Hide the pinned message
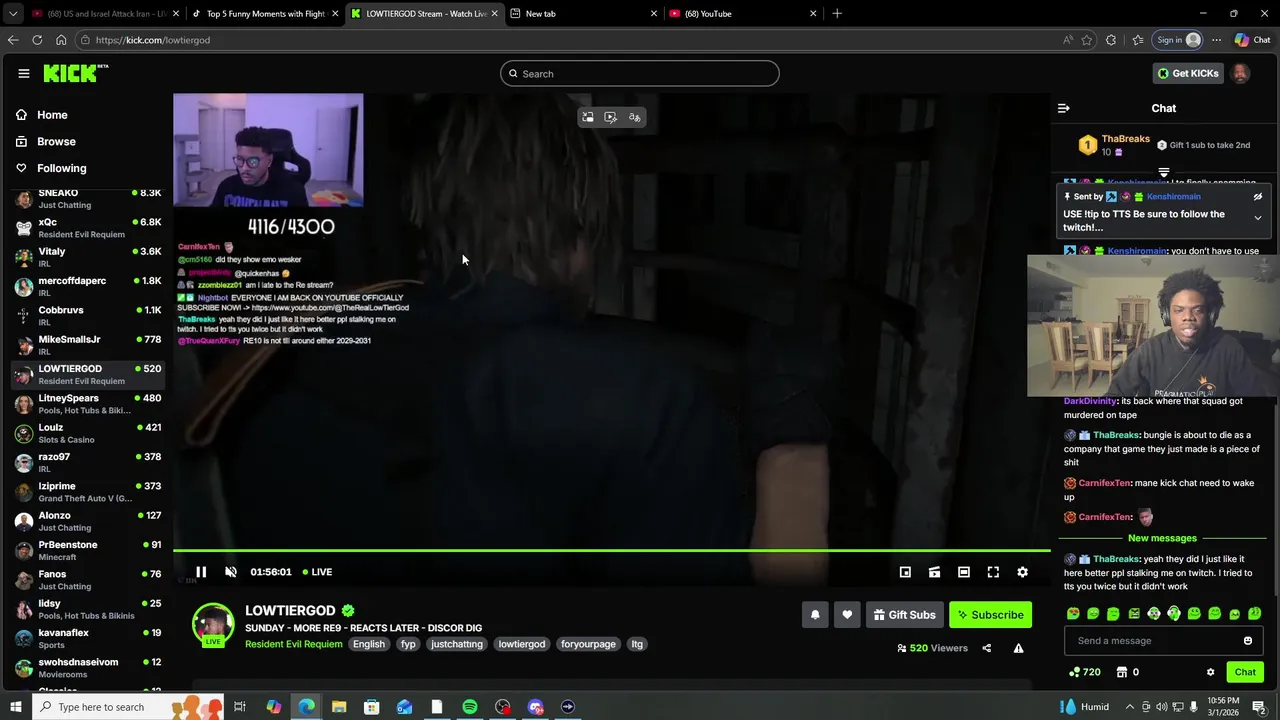1280x720 pixels. click(x=1258, y=197)
